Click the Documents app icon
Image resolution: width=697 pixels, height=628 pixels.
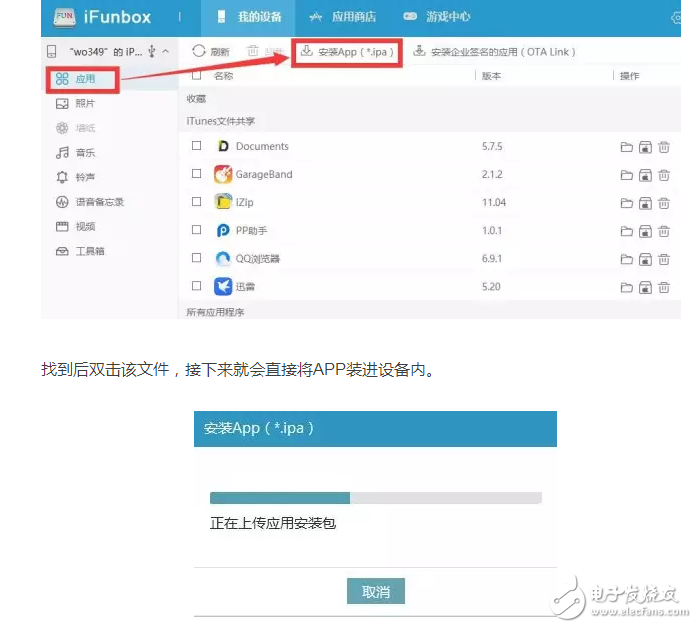coord(223,146)
